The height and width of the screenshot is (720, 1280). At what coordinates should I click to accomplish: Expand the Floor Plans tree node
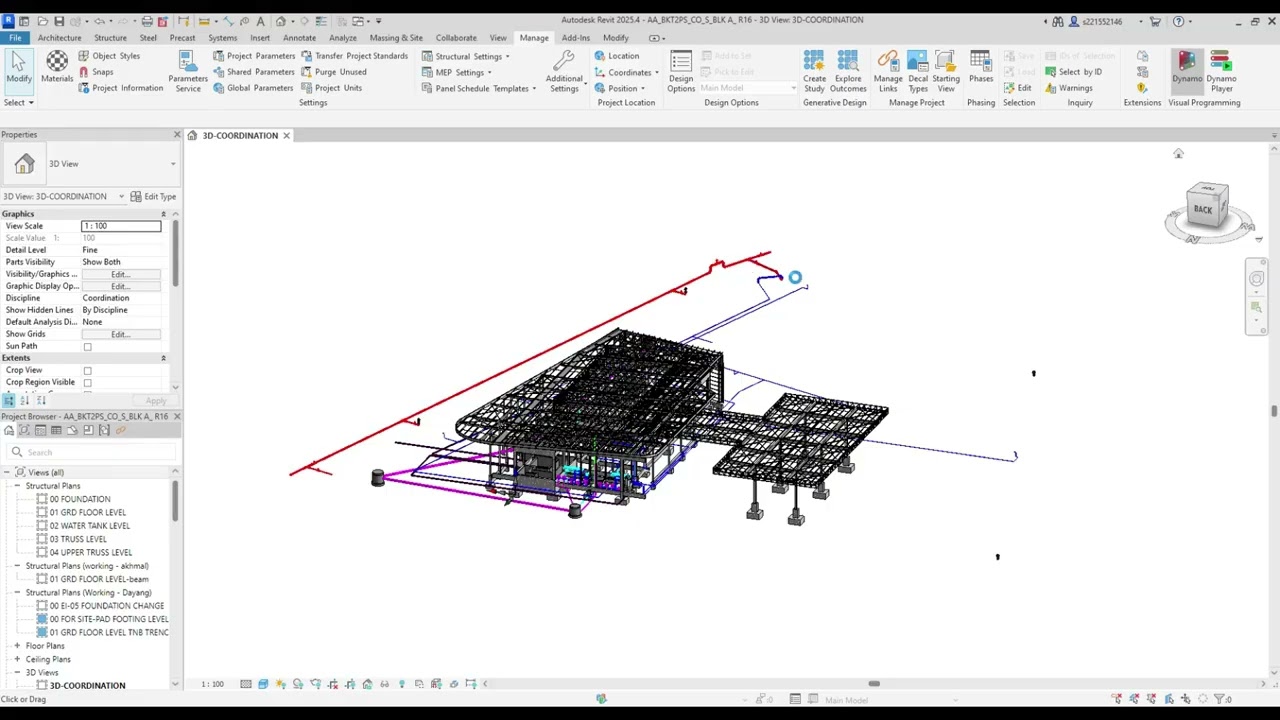click(17, 646)
